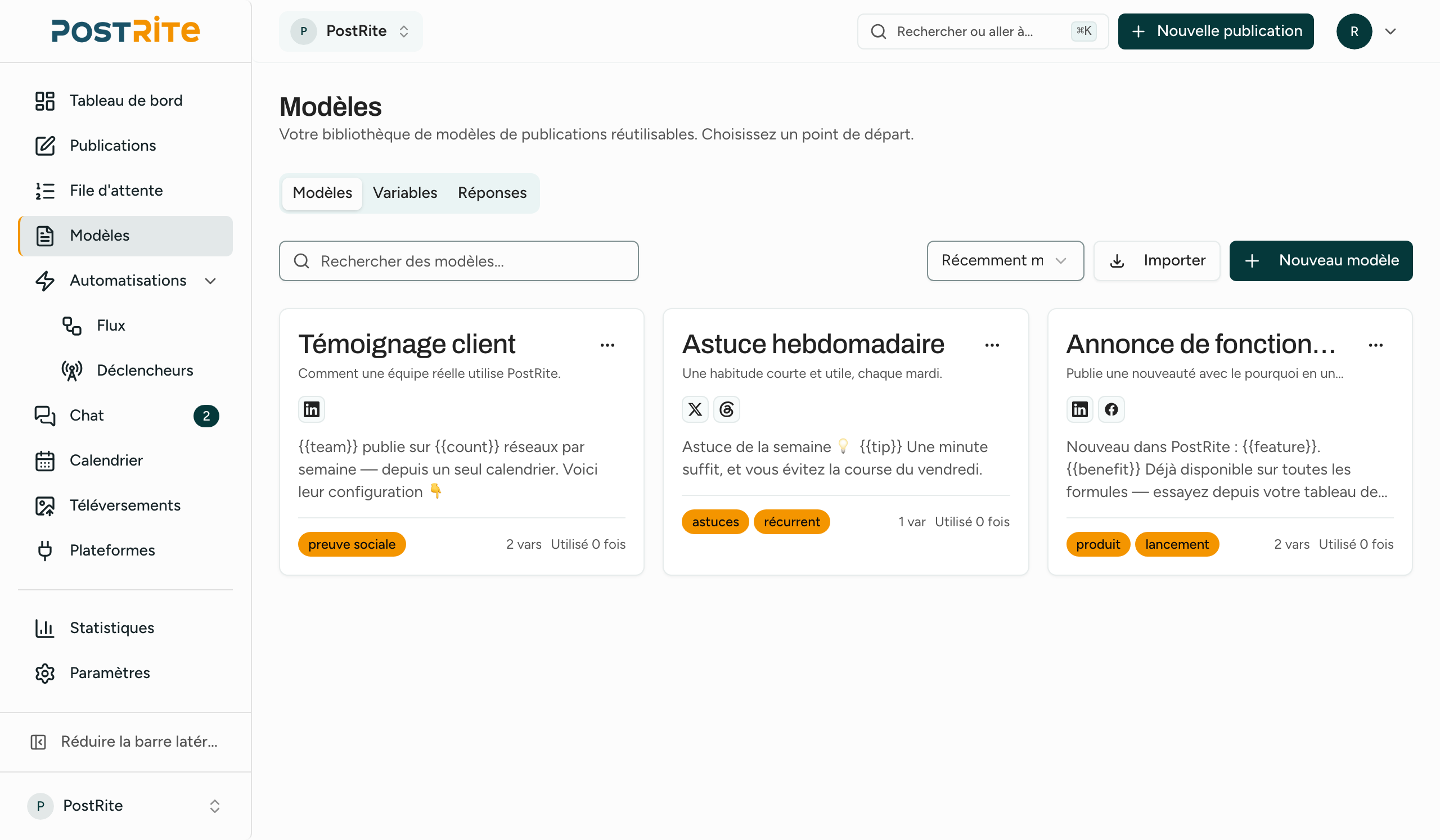Create a Nouveau modèle

coord(1321,261)
